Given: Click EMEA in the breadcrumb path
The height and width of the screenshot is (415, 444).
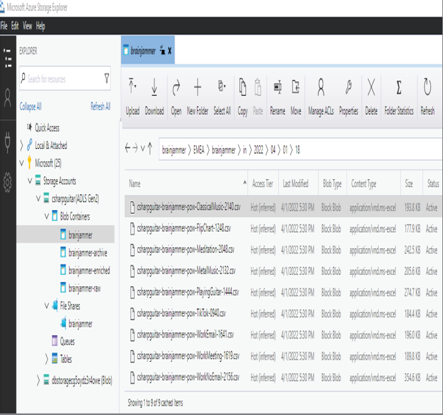Looking at the screenshot, I should tap(199, 150).
